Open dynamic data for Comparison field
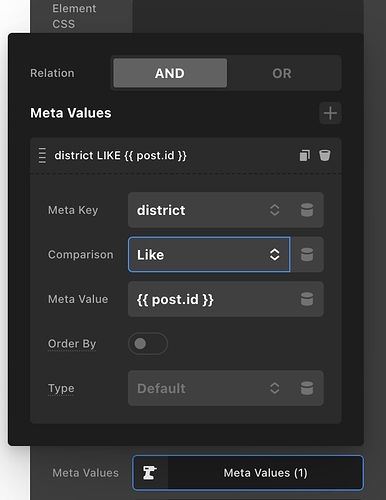Screen dimensions: 386x500 coord(307,255)
